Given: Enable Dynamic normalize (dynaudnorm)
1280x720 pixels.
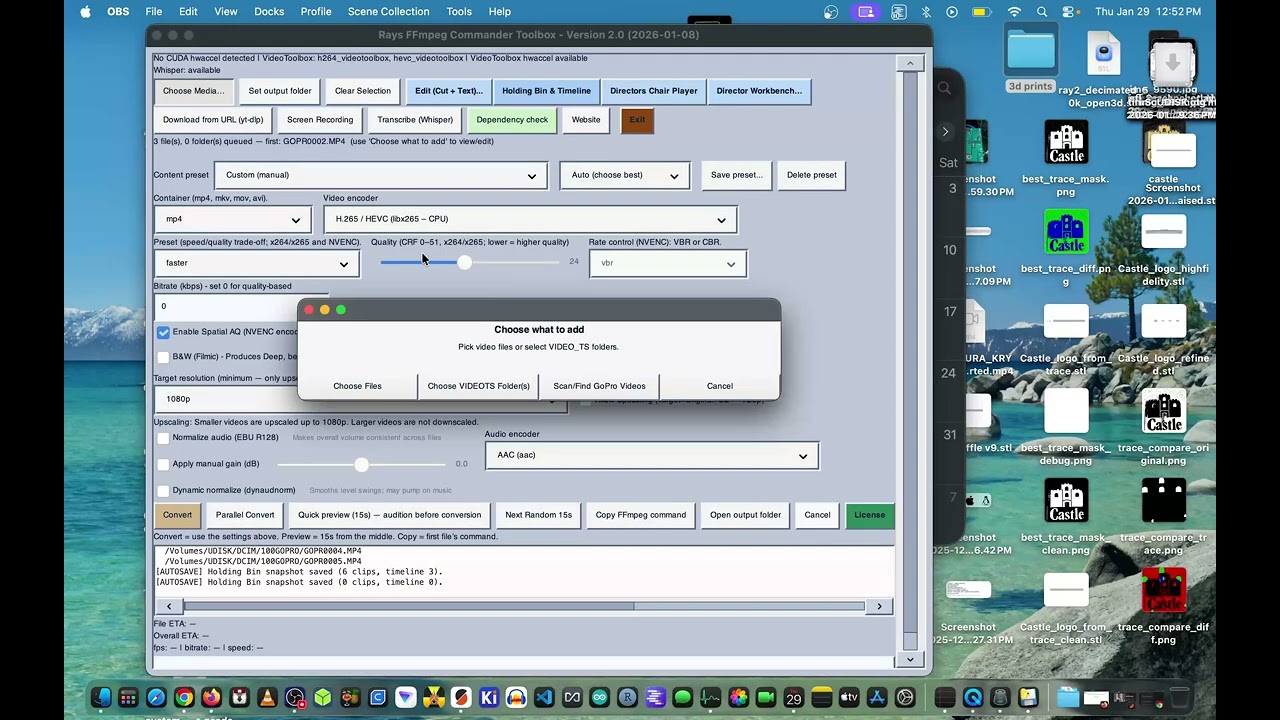Looking at the screenshot, I should [x=163, y=491].
